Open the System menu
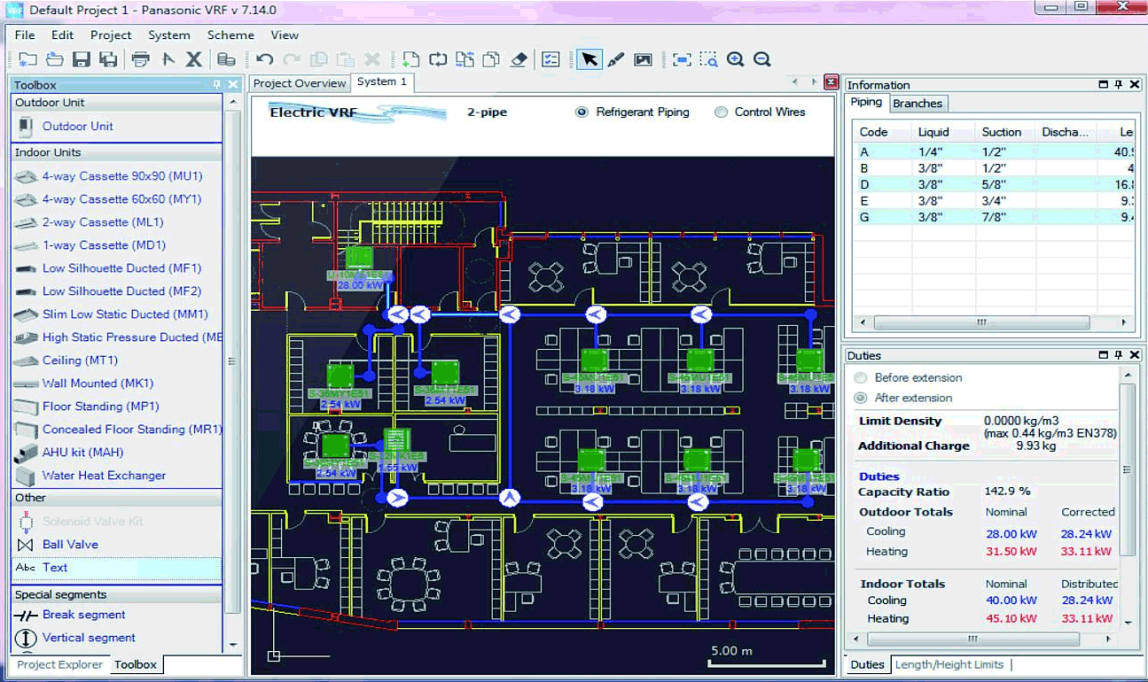The width and height of the screenshot is (1148, 682). click(x=169, y=35)
